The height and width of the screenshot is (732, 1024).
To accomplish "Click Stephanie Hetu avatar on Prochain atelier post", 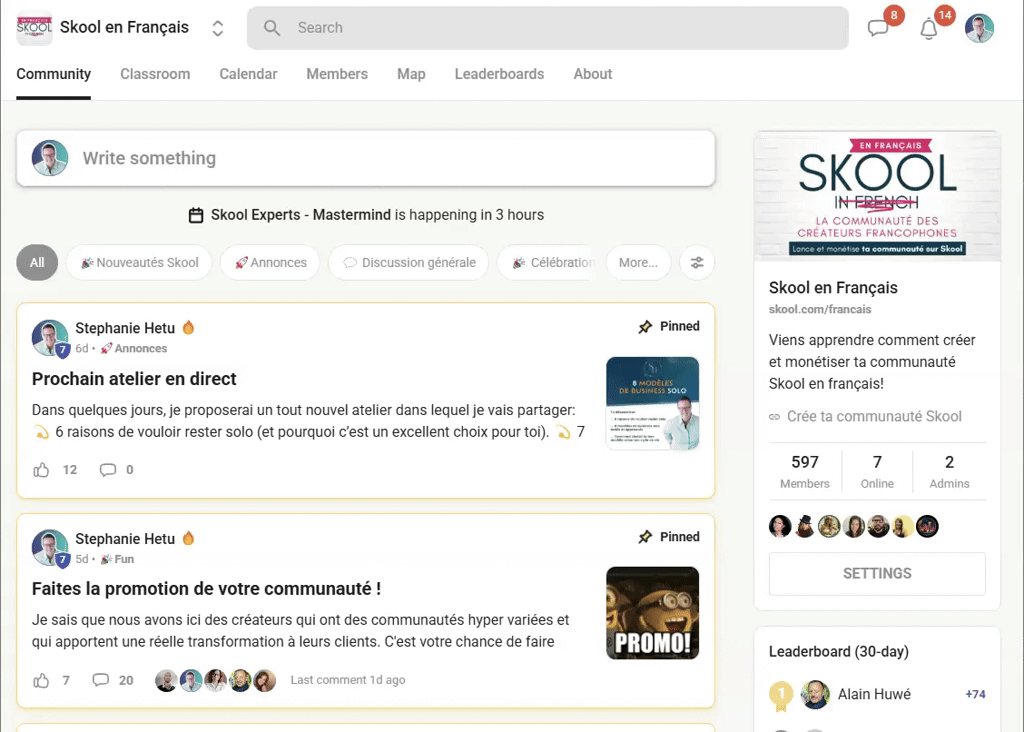I will click(50, 338).
